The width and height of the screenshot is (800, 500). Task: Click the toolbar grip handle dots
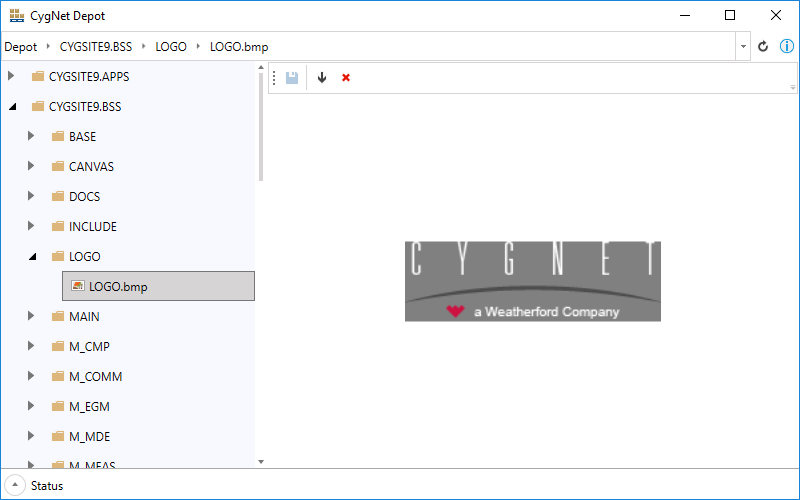pos(274,78)
